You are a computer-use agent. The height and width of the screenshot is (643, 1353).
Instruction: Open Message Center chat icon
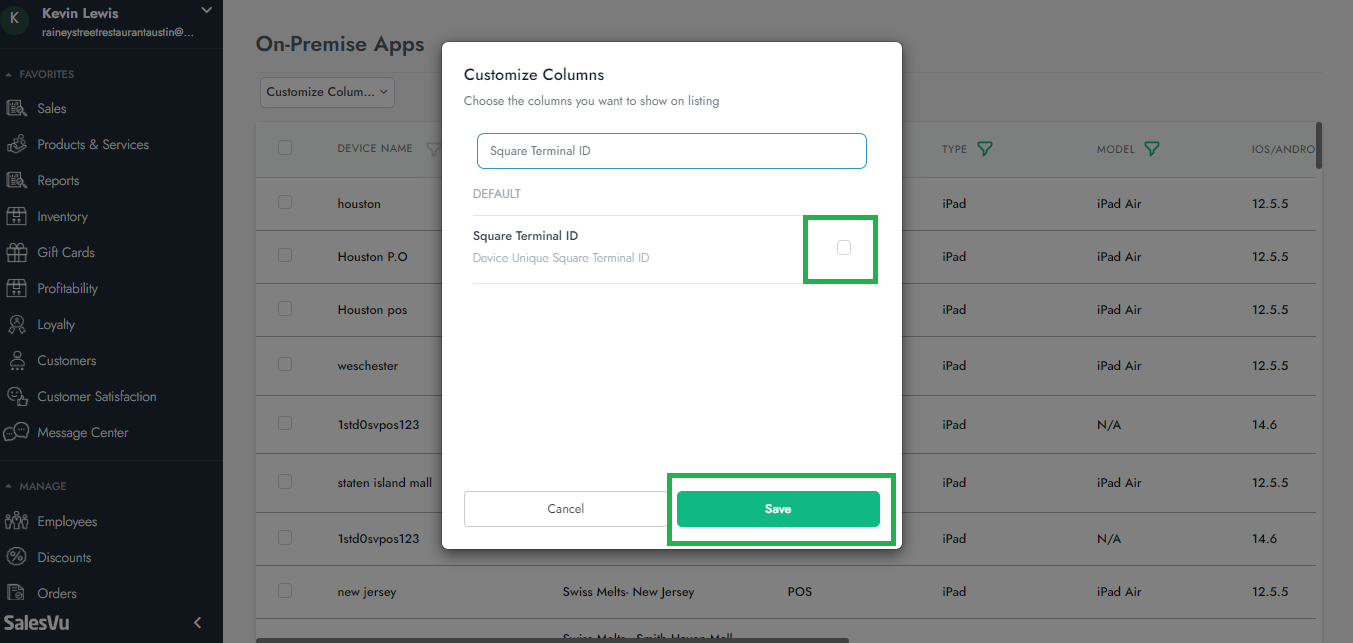coord(16,432)
